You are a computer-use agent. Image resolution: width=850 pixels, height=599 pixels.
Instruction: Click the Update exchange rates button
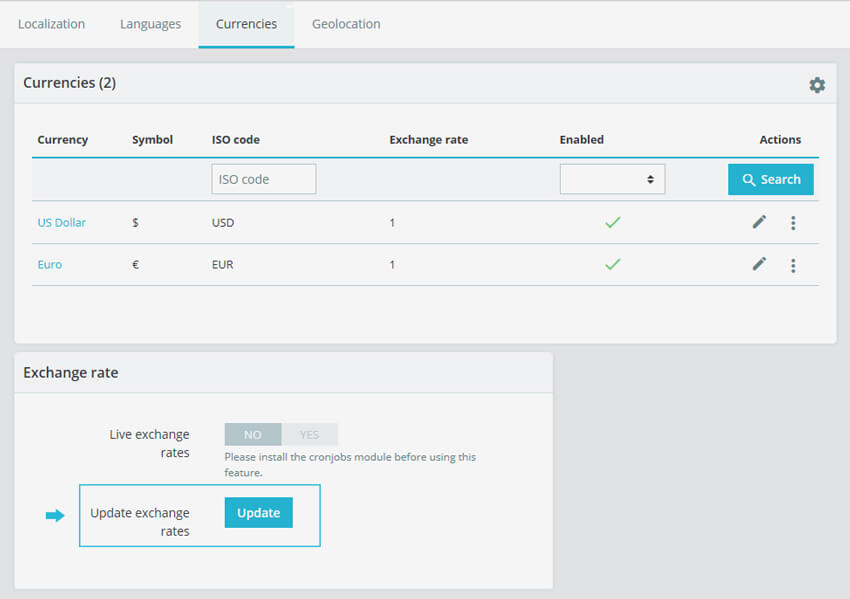pos(258,512)
